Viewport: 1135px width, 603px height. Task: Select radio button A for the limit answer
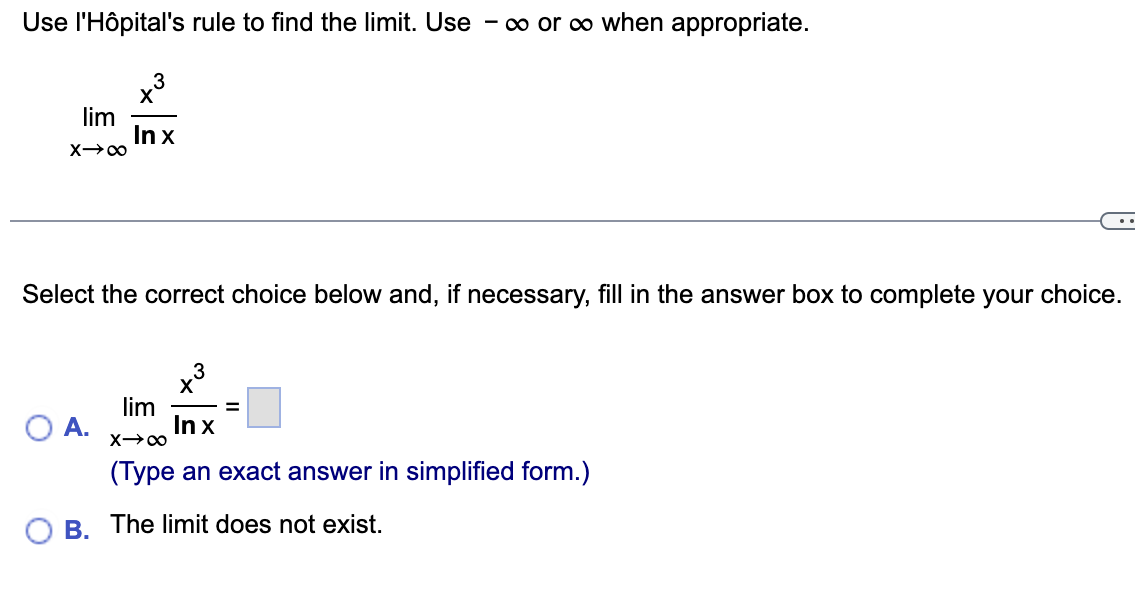click(38, 428)
